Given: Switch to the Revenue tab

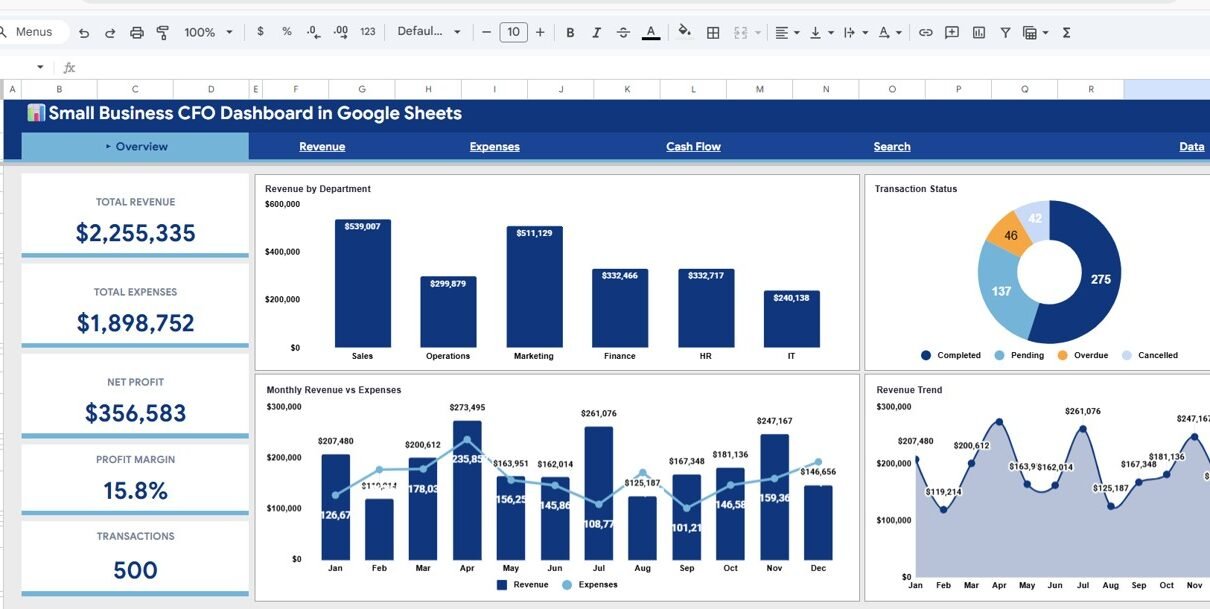Looking at the screenshot, I should 322,147.
